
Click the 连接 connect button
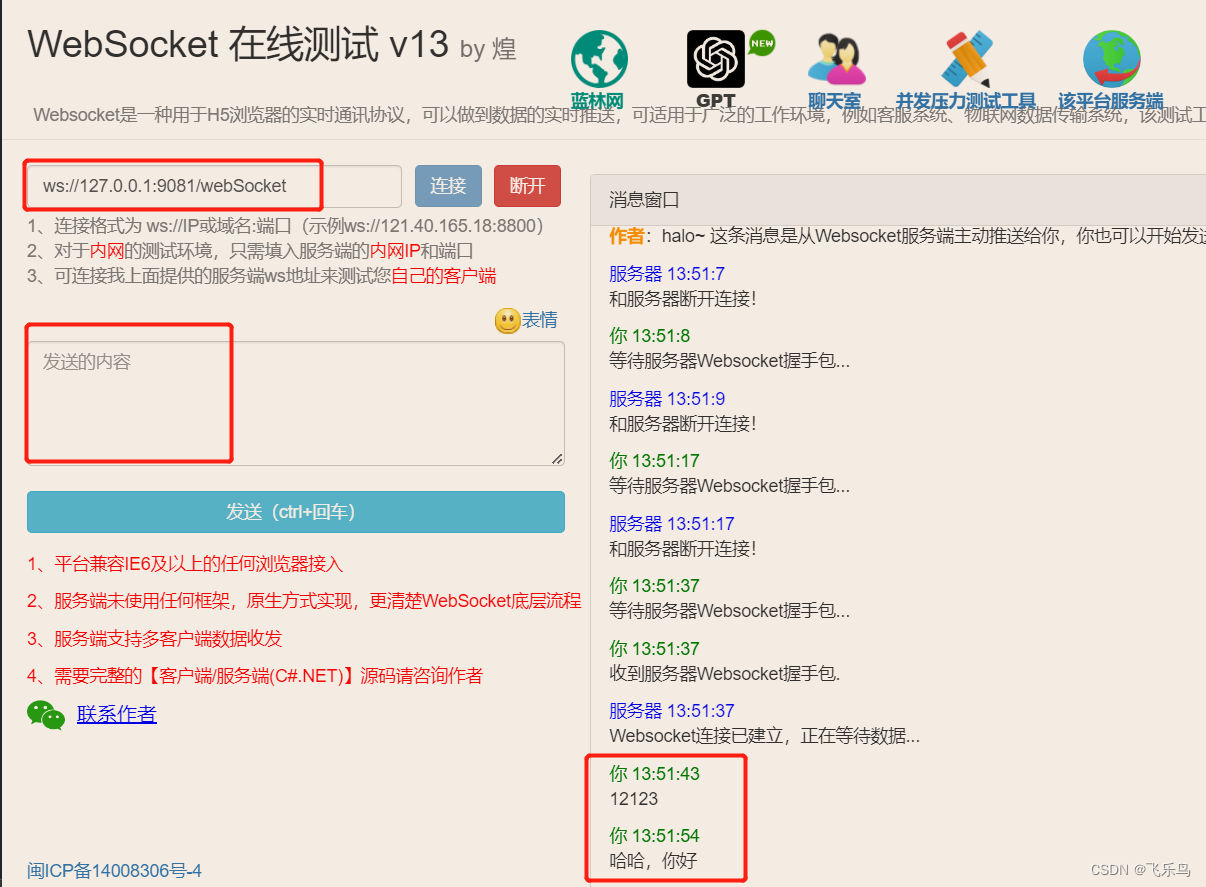448,186
